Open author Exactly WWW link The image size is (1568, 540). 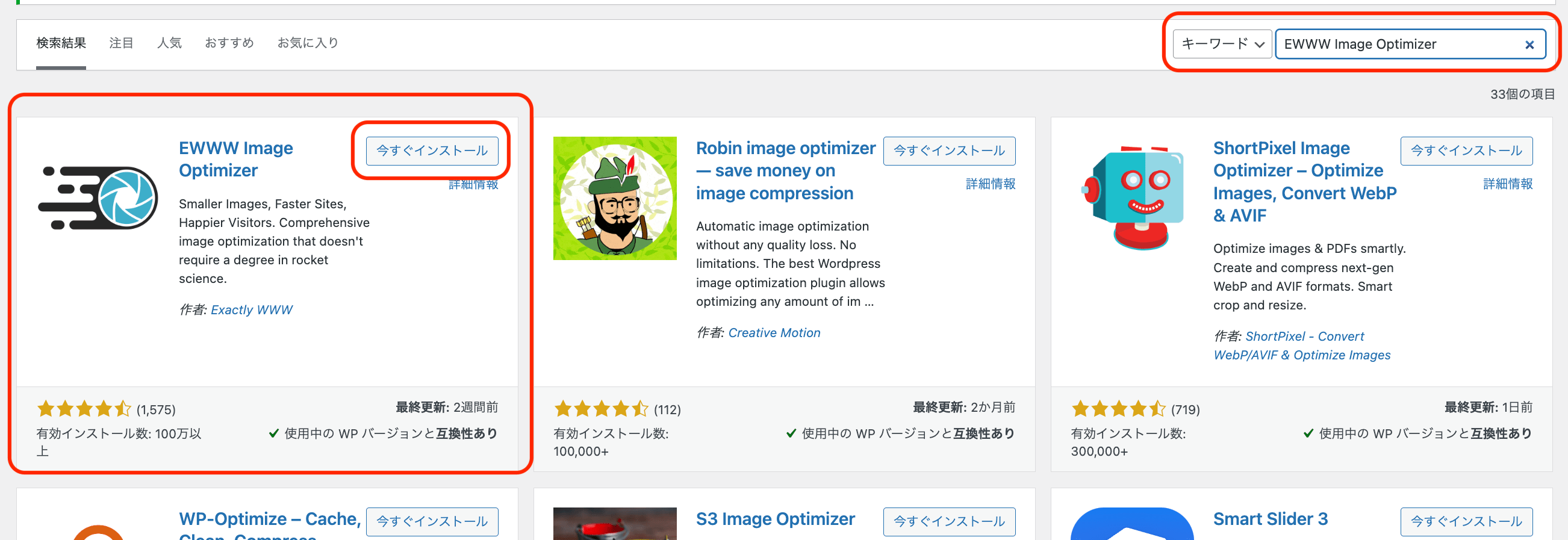pos(251,310)
